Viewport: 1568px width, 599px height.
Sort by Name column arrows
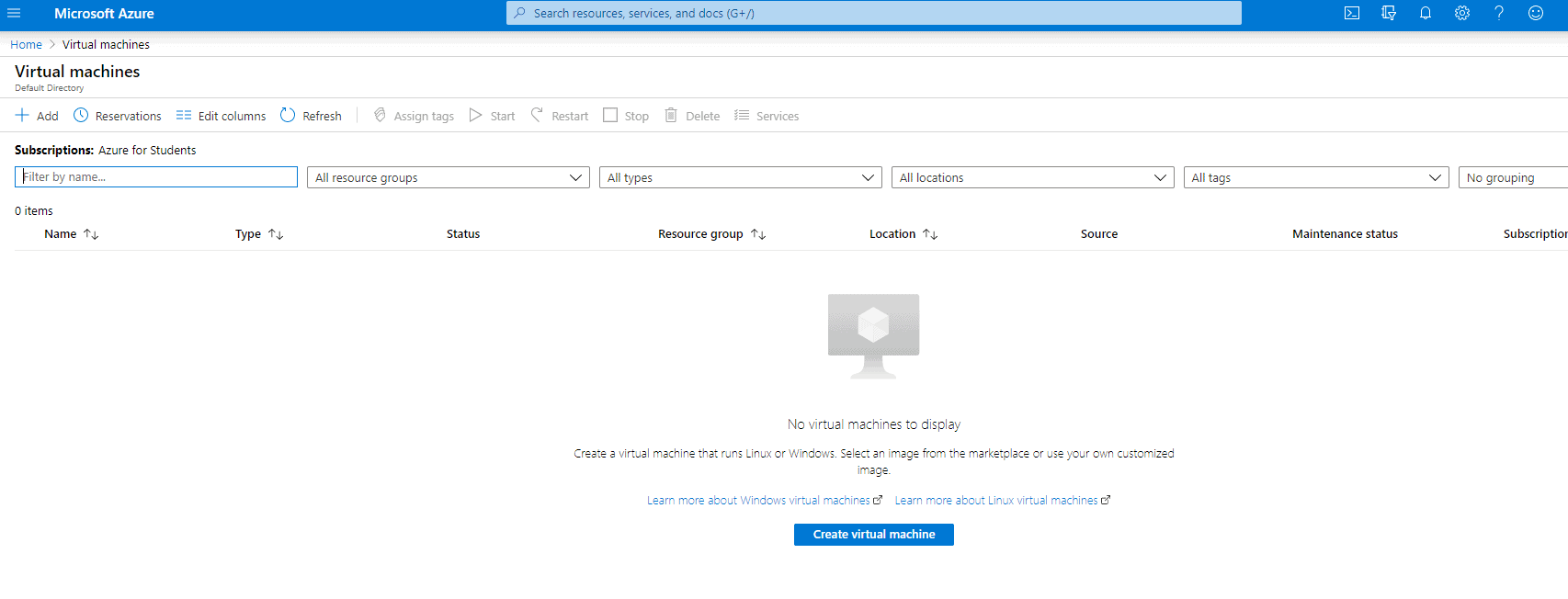[91, 234]
